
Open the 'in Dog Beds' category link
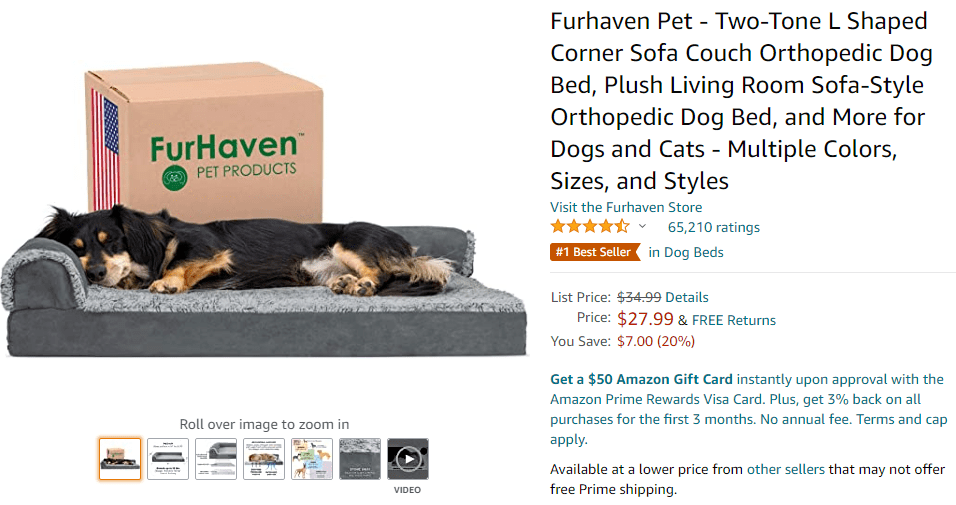pos(686,252)
